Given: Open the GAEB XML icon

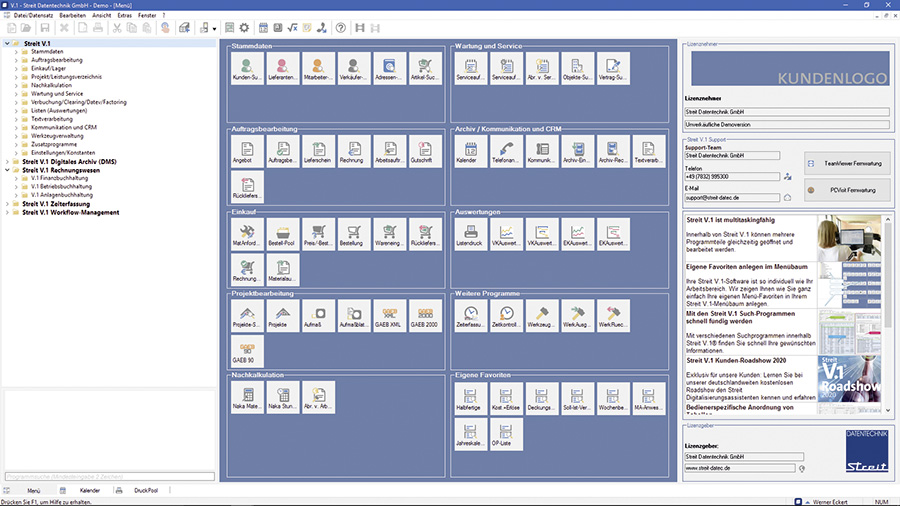Looking at the screenshot, I should [390, 316].
